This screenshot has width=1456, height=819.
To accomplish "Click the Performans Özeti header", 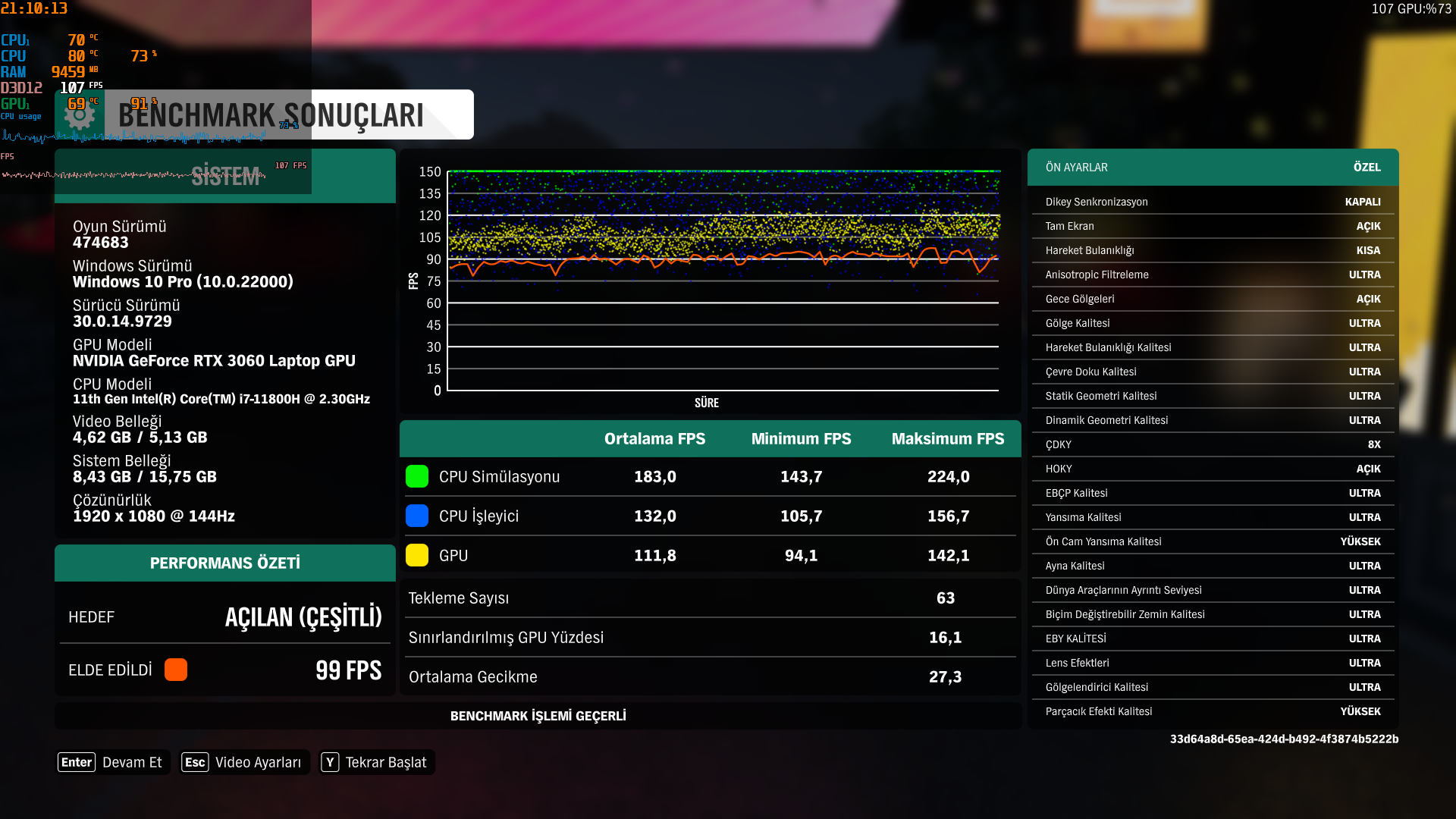I will pyautogui.click(x=224, y=563).
